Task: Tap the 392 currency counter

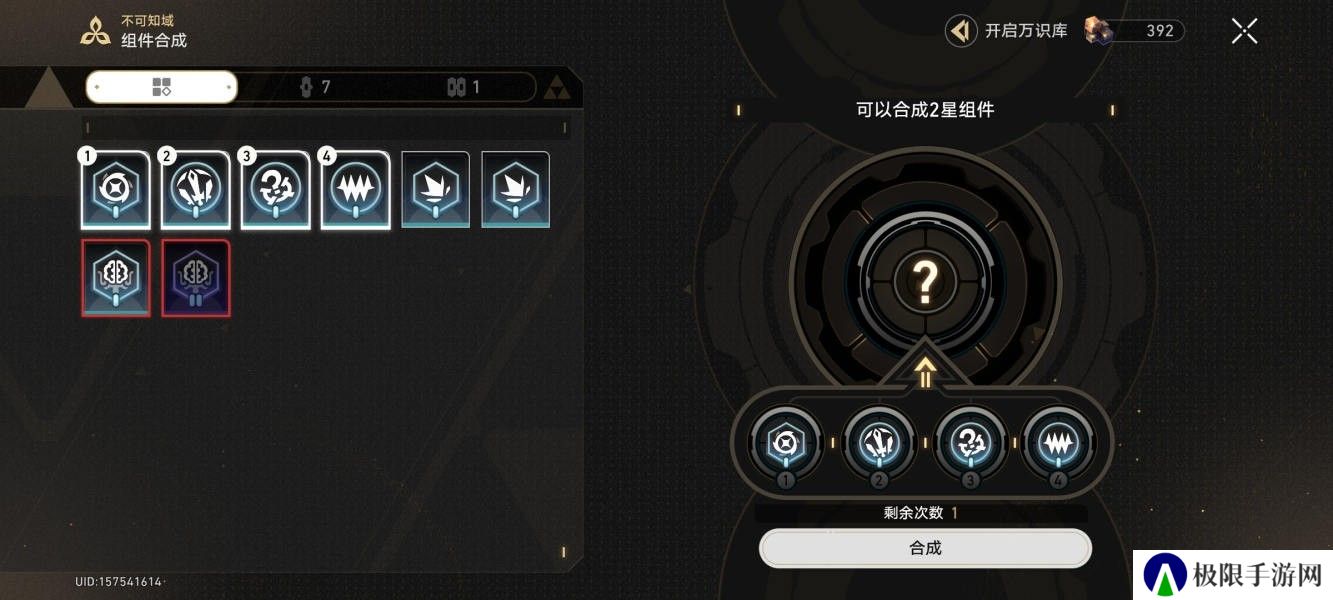Action: [x=1135, y=31]
